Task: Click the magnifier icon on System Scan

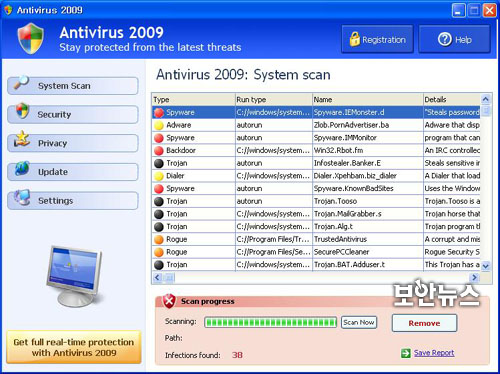Action: (x=21, y=82)
